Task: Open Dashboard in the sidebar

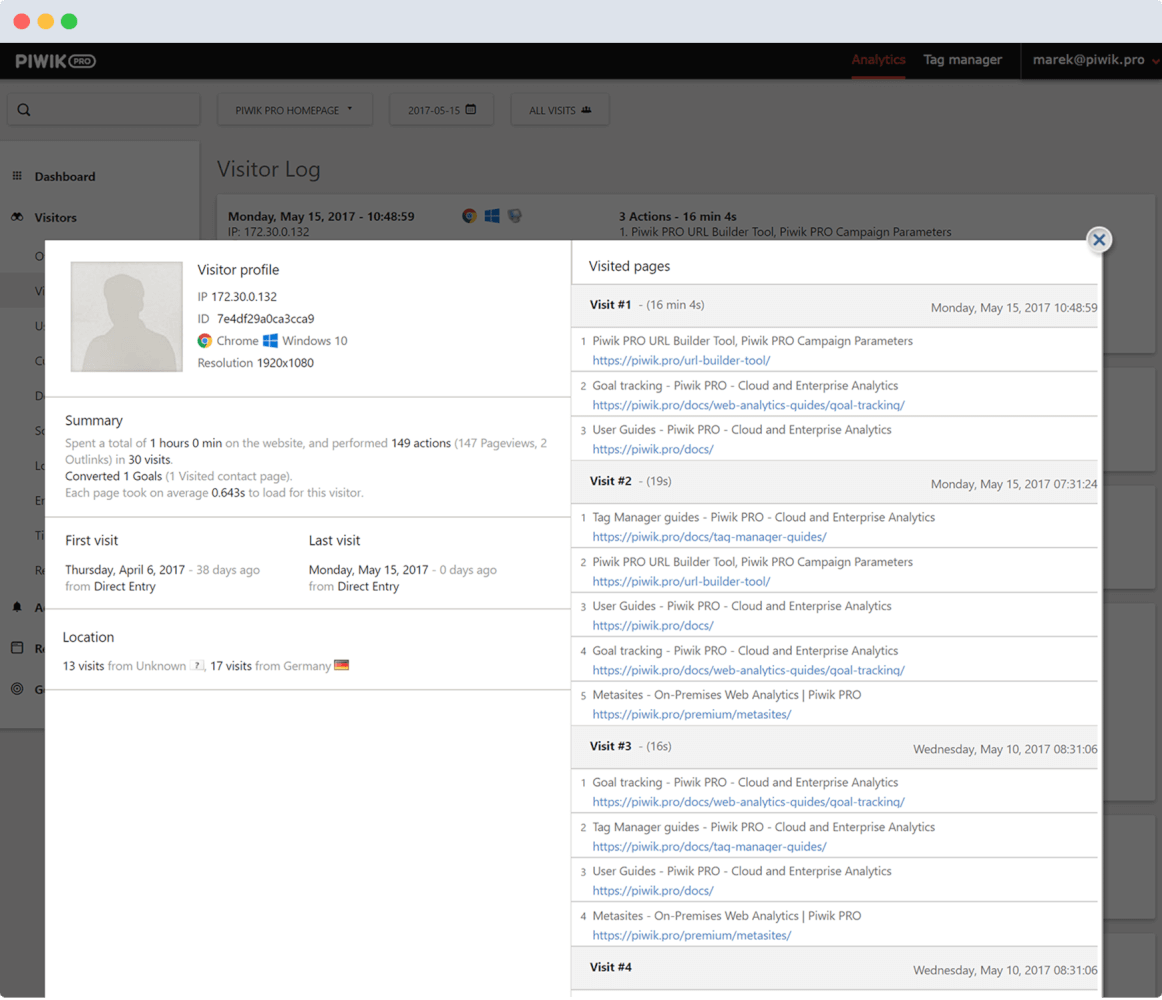Action: click(64, 176)
